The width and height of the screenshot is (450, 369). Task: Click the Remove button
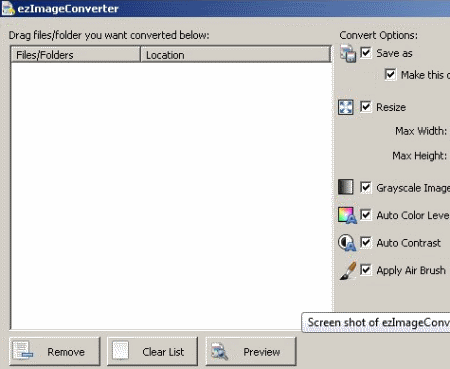55,351
